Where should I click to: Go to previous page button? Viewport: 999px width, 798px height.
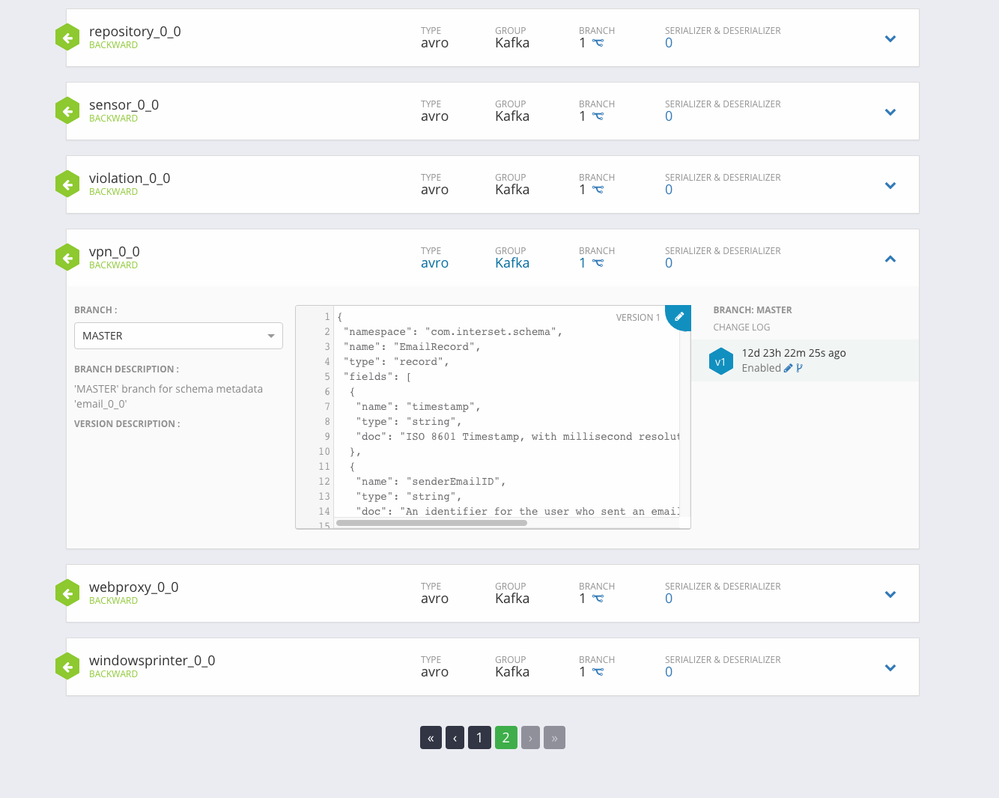[455, 738]
